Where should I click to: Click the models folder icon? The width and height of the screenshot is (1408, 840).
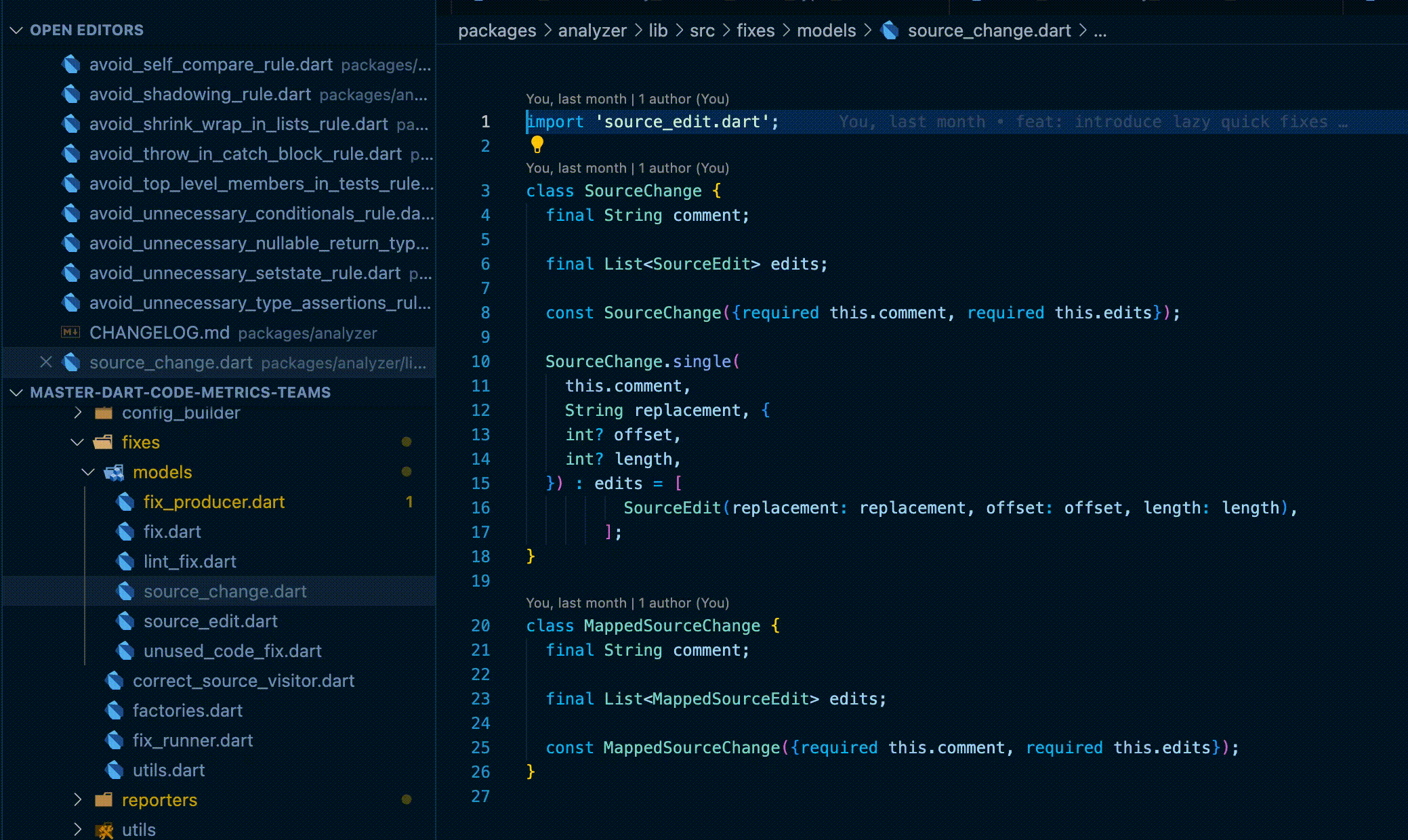coord(114,472)
